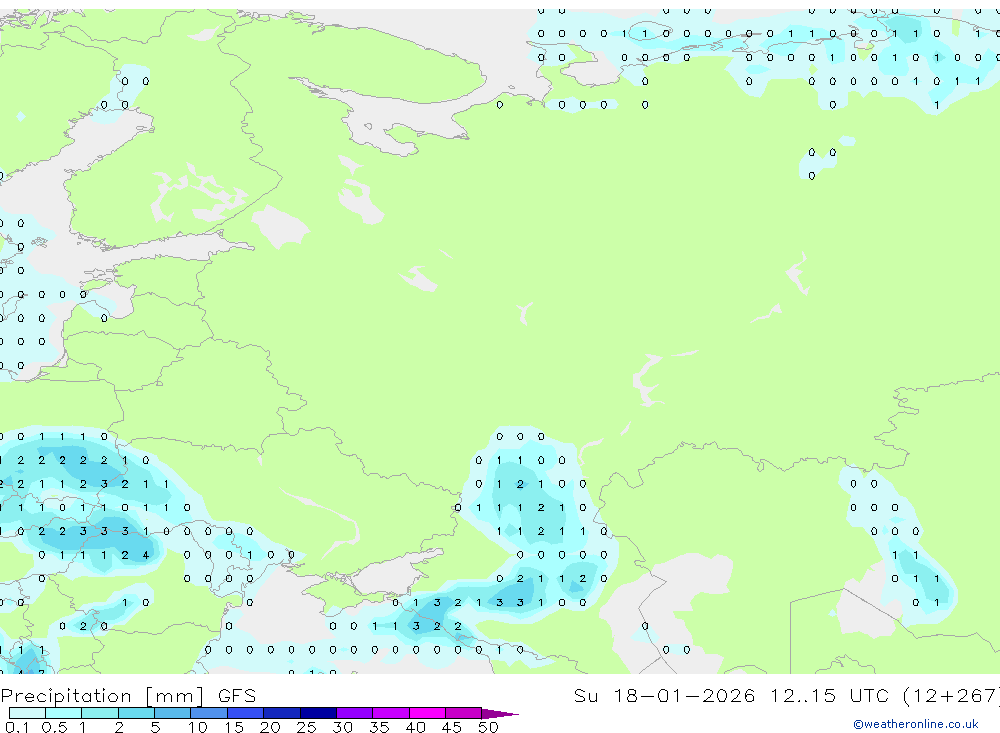Click the legend value 0.5

click(x=54, y=727)
